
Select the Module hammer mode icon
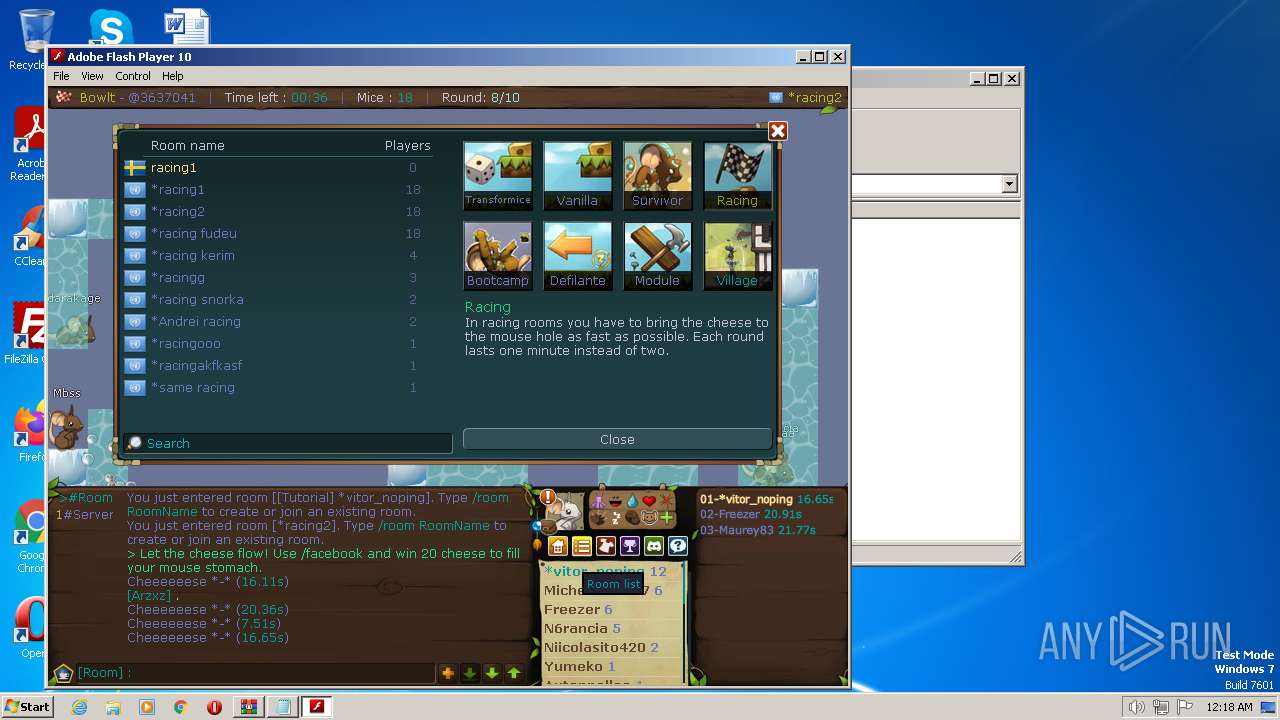(x=657, y=255)
